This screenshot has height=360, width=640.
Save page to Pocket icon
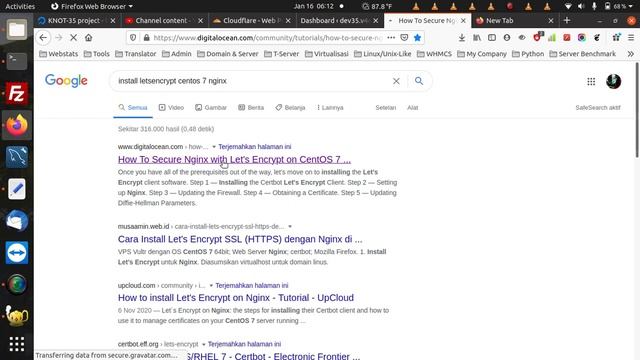coord(404,38)
